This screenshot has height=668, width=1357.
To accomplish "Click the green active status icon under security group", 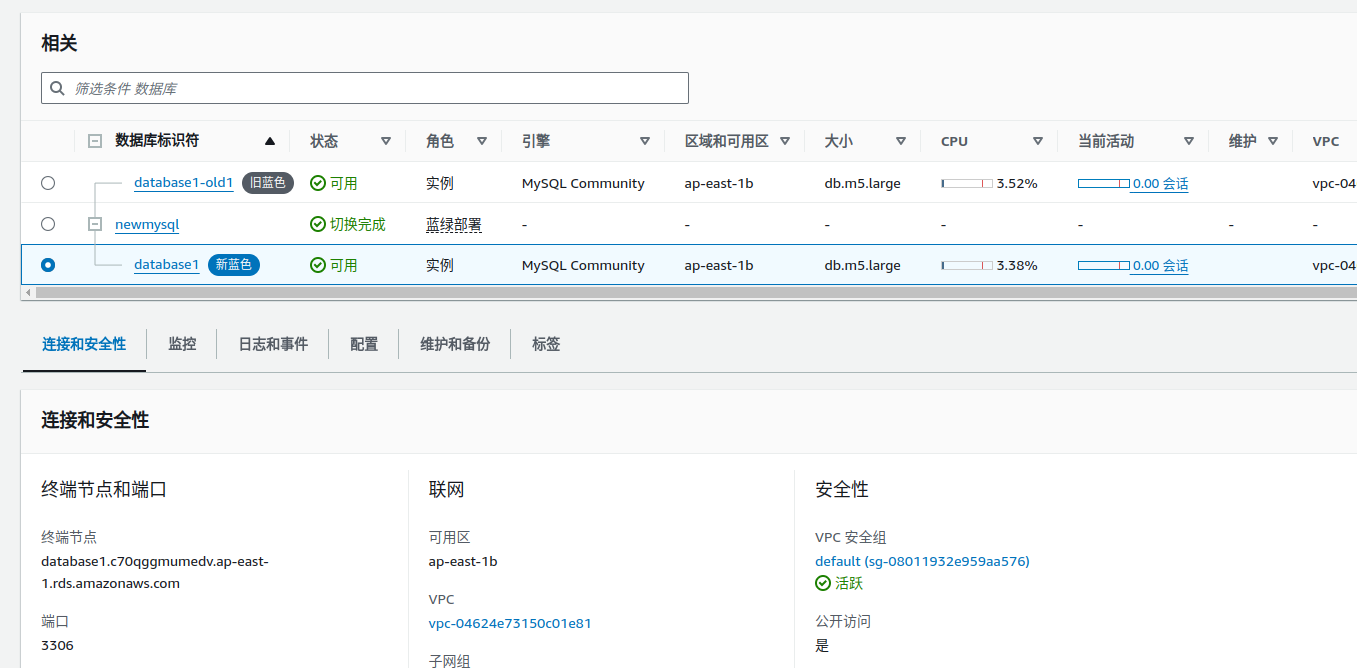I will click(823, 583).
